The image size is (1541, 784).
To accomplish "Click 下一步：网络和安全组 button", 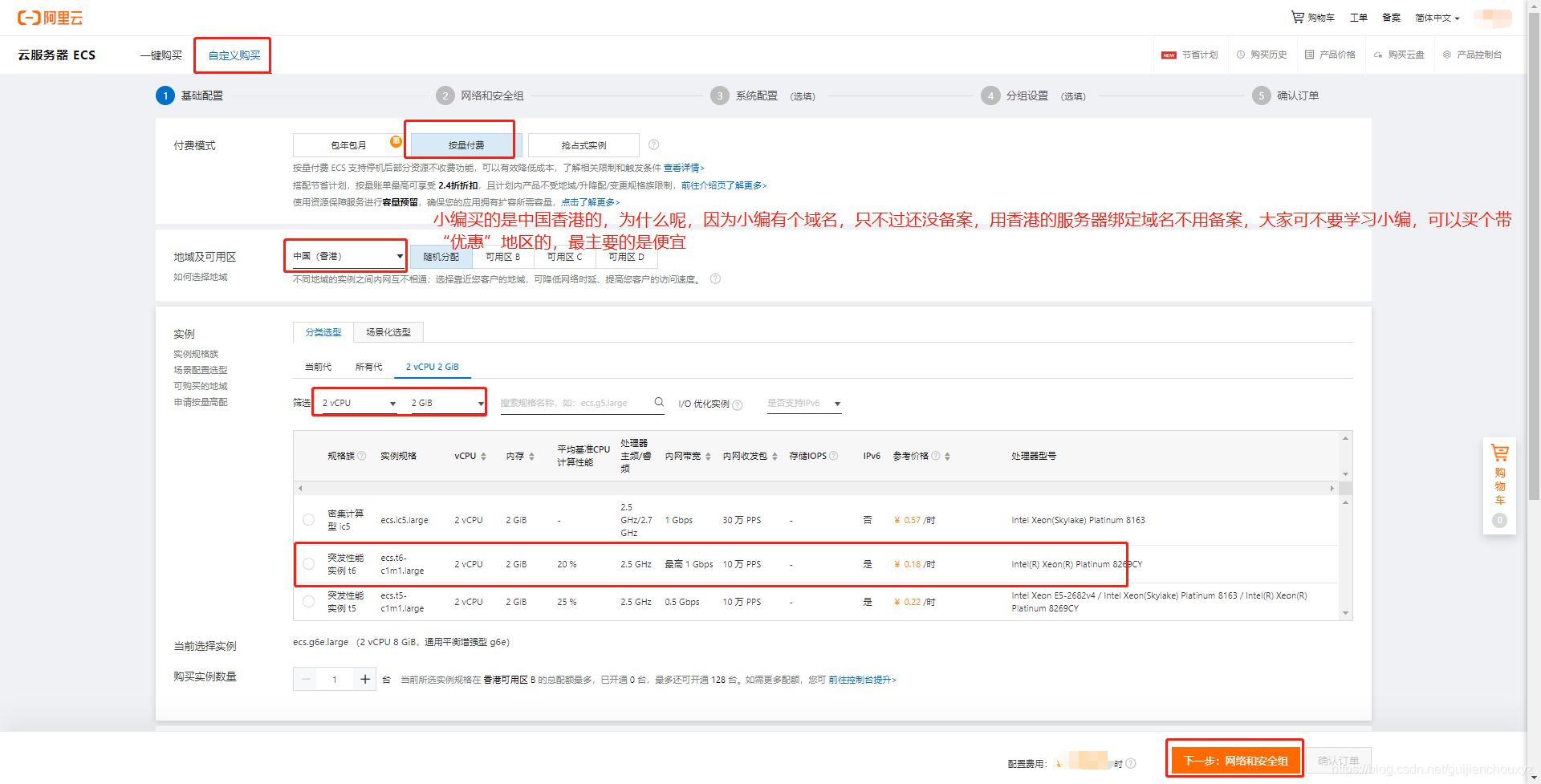I will [1236, 761].
